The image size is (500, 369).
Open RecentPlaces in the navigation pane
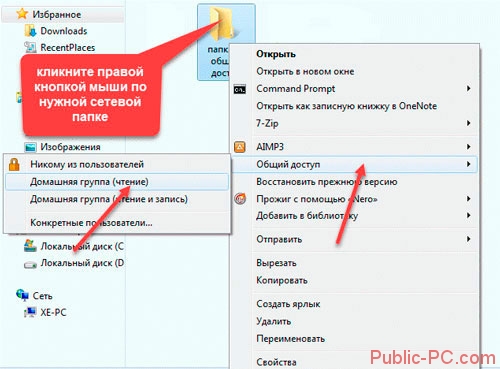68,48
